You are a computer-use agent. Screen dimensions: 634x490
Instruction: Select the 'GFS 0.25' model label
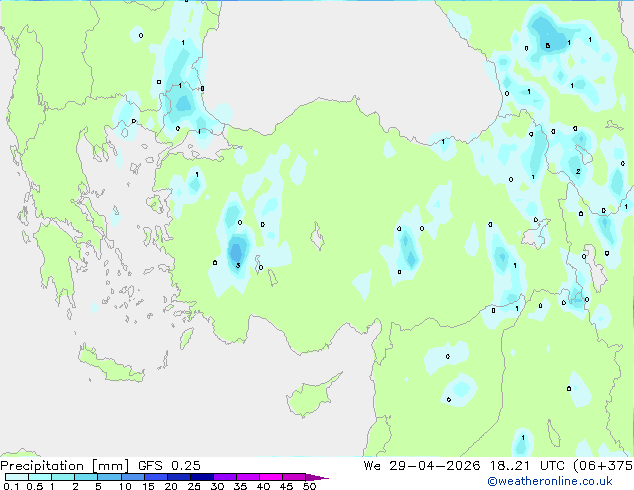(x=169, y=466)
